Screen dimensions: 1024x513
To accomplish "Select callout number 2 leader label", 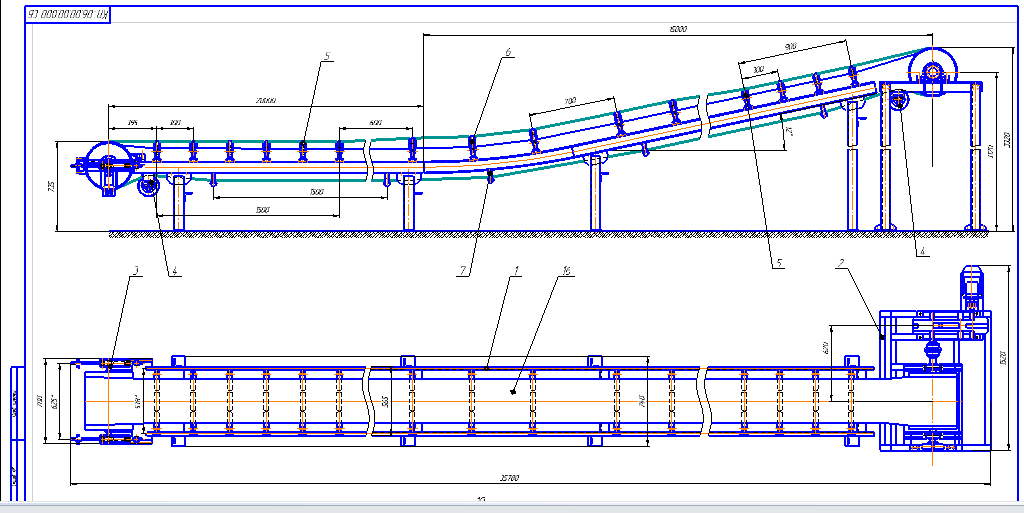I will click(x=842, y=262).
